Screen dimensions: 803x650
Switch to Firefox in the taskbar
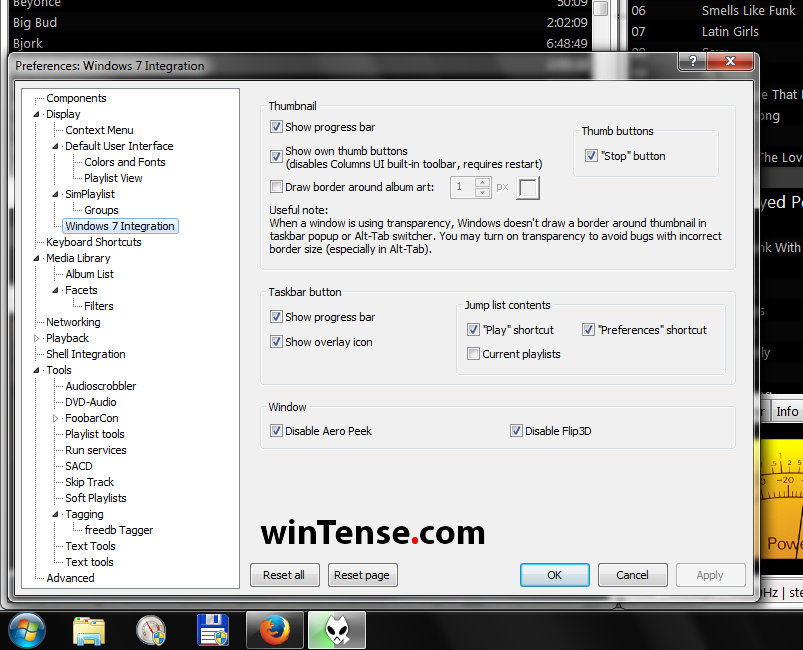coord(274,630)
